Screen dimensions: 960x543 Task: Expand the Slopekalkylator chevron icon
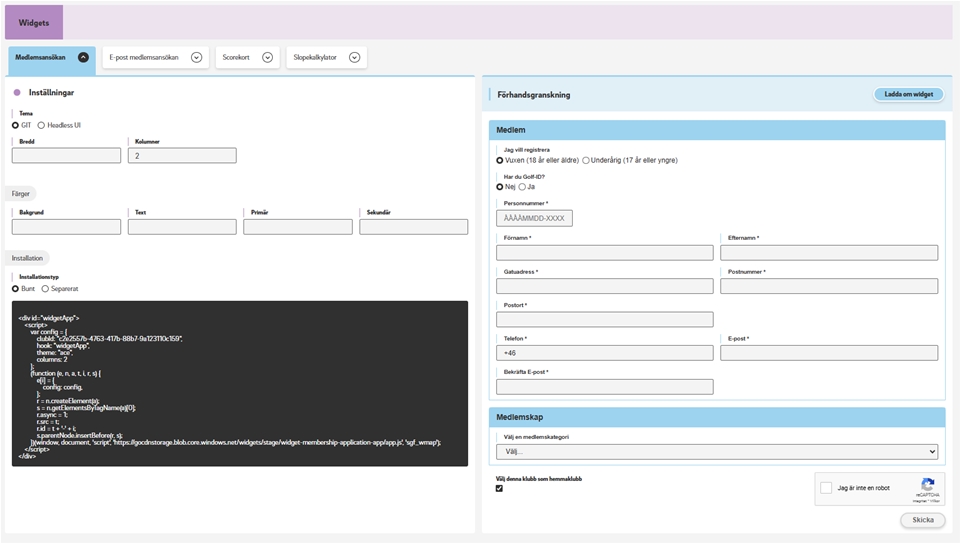tap(354, 58)
